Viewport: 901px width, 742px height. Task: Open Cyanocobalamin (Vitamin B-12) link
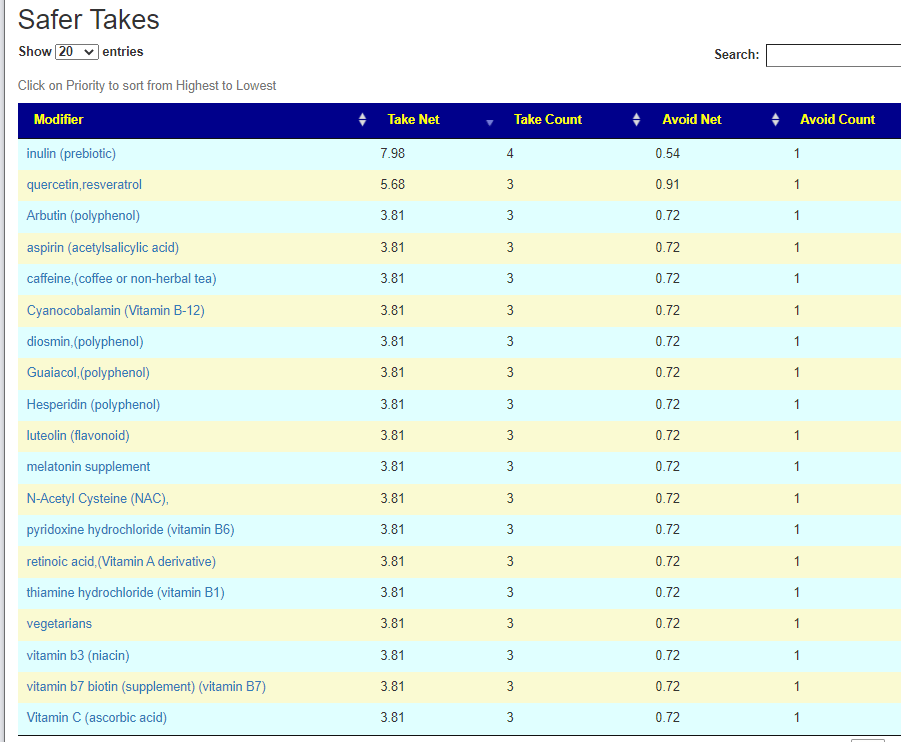[x=115, y=310]
